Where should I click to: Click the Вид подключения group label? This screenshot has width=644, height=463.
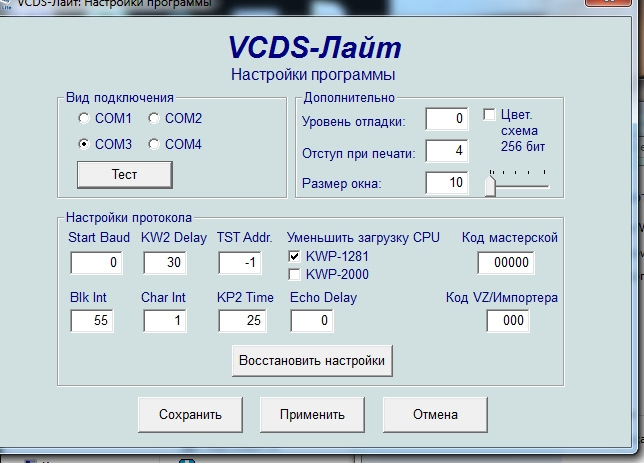[120, 98]
